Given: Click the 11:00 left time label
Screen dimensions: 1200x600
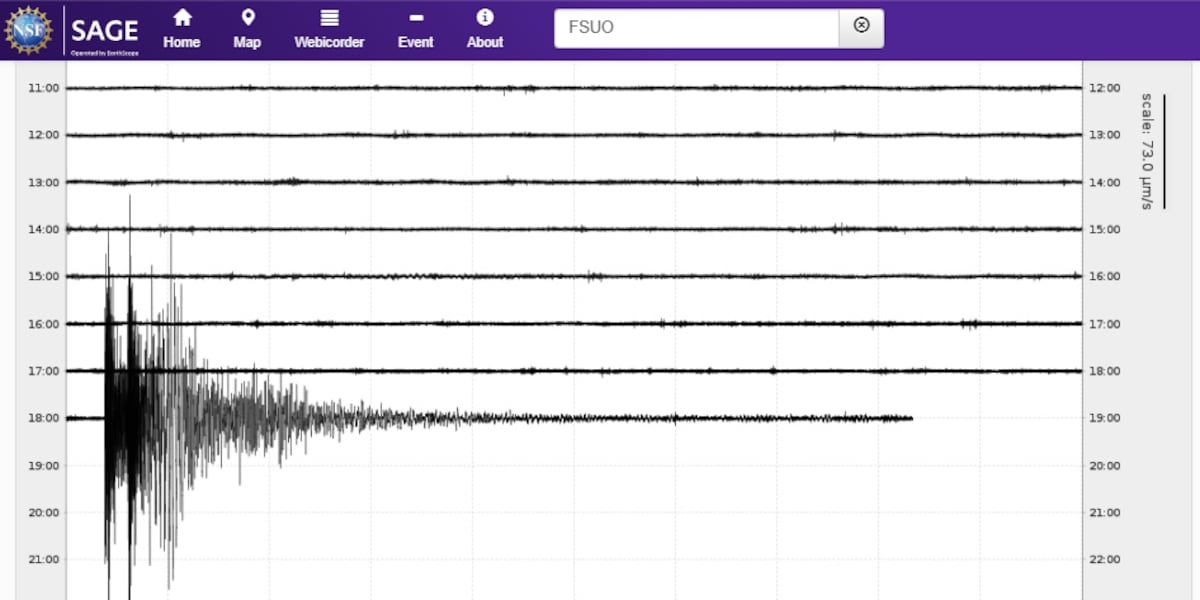Looking at the screenshot, I should pos(44,88).
